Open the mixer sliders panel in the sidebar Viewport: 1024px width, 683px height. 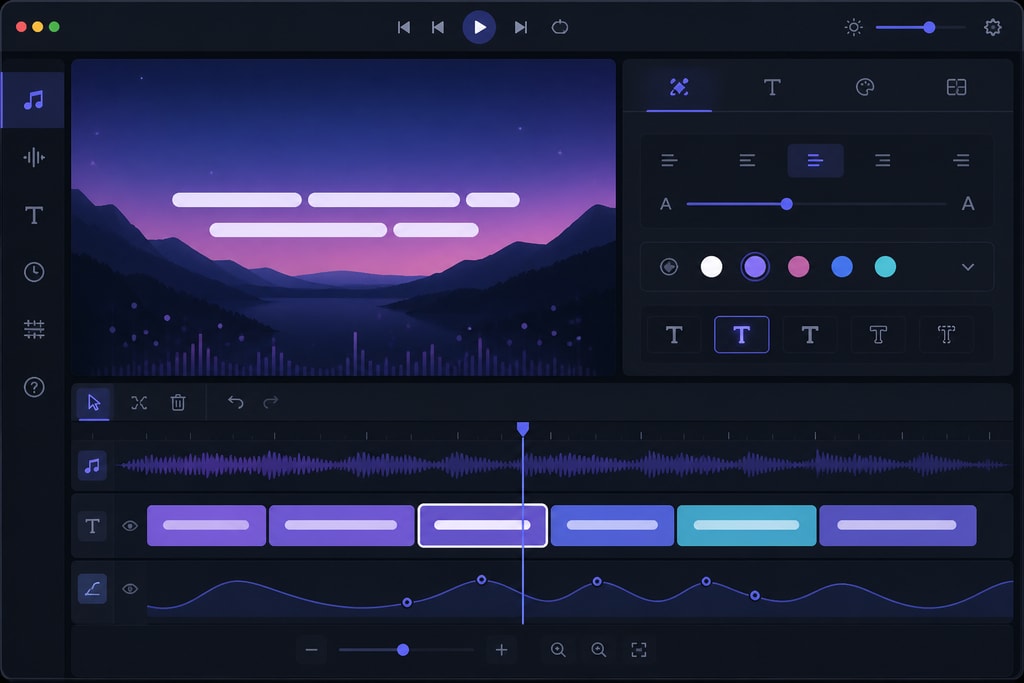point(34,329)
